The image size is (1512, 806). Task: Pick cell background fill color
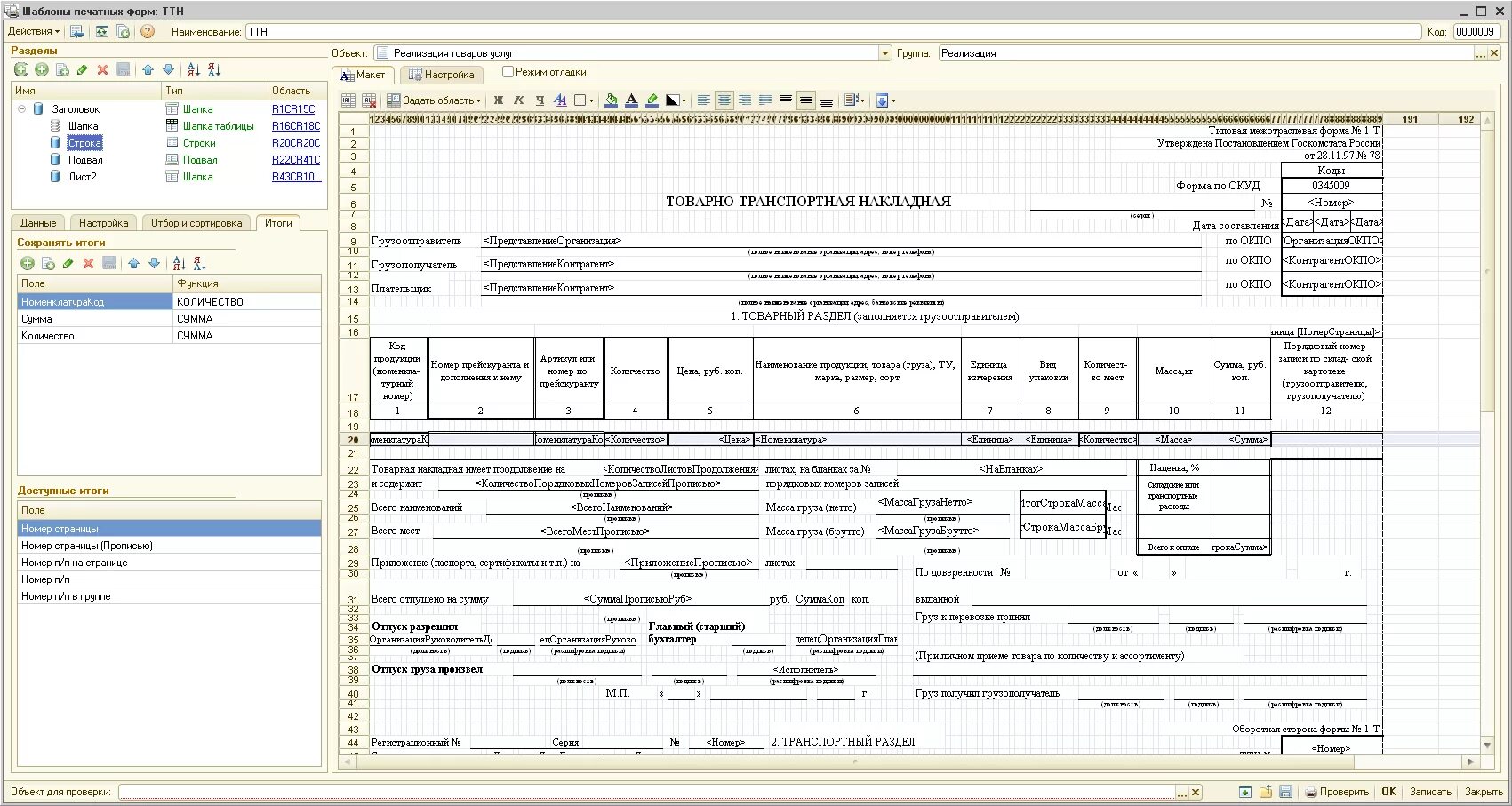[611, 100]
